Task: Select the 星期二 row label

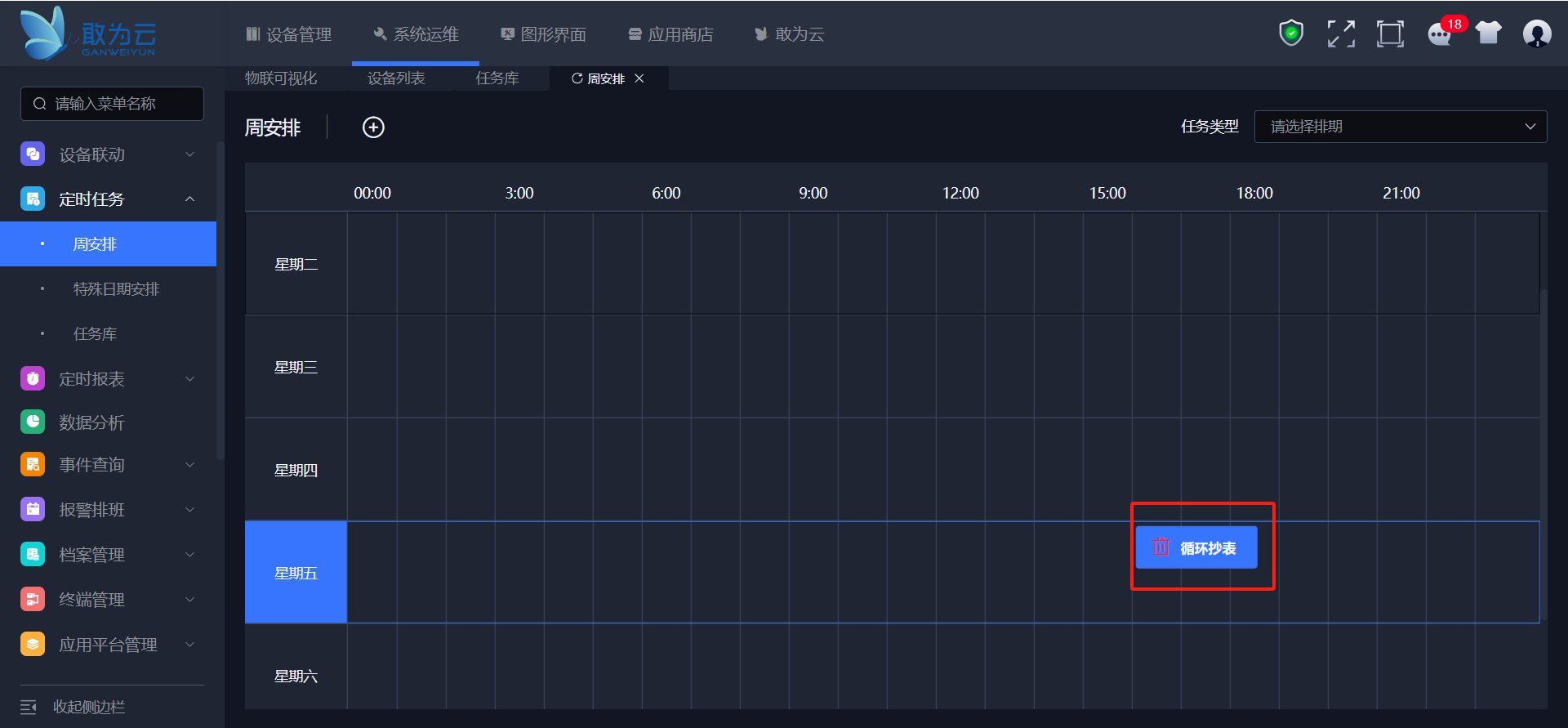Action: click(x=296, y=264)
